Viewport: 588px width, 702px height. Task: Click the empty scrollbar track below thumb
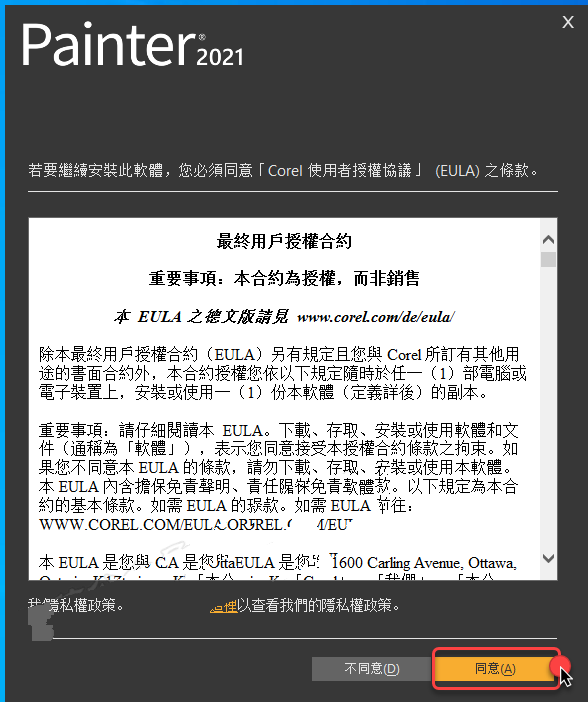[548, 407]
